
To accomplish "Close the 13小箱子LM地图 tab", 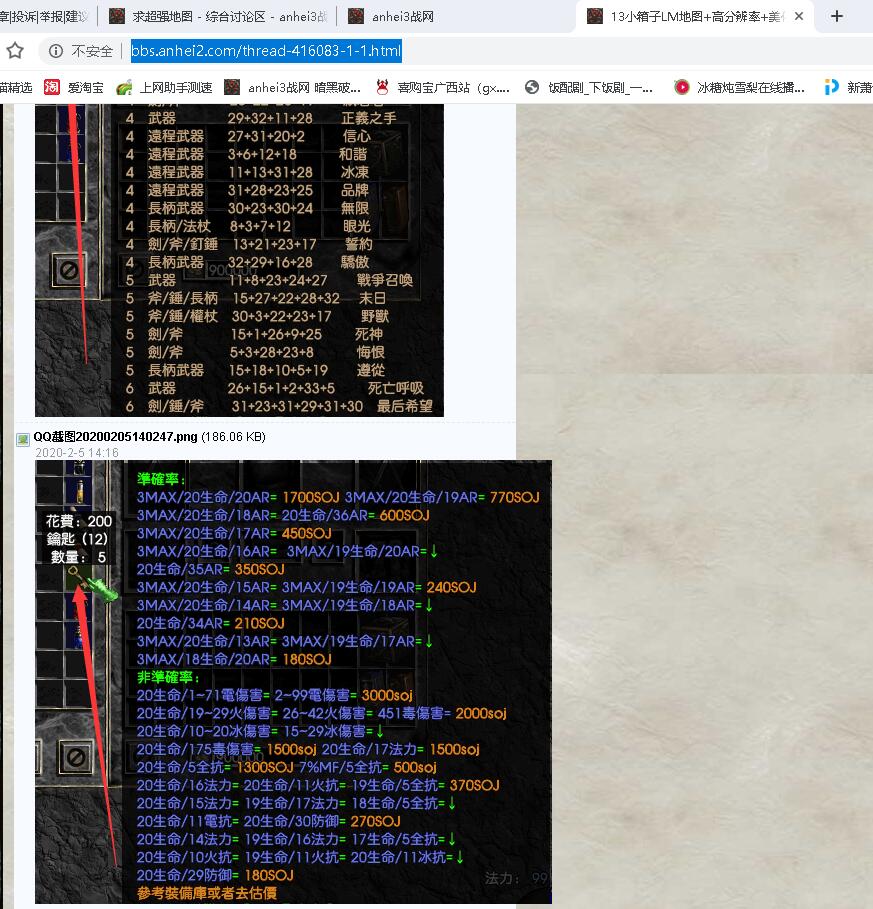I will tap(799, 16).
